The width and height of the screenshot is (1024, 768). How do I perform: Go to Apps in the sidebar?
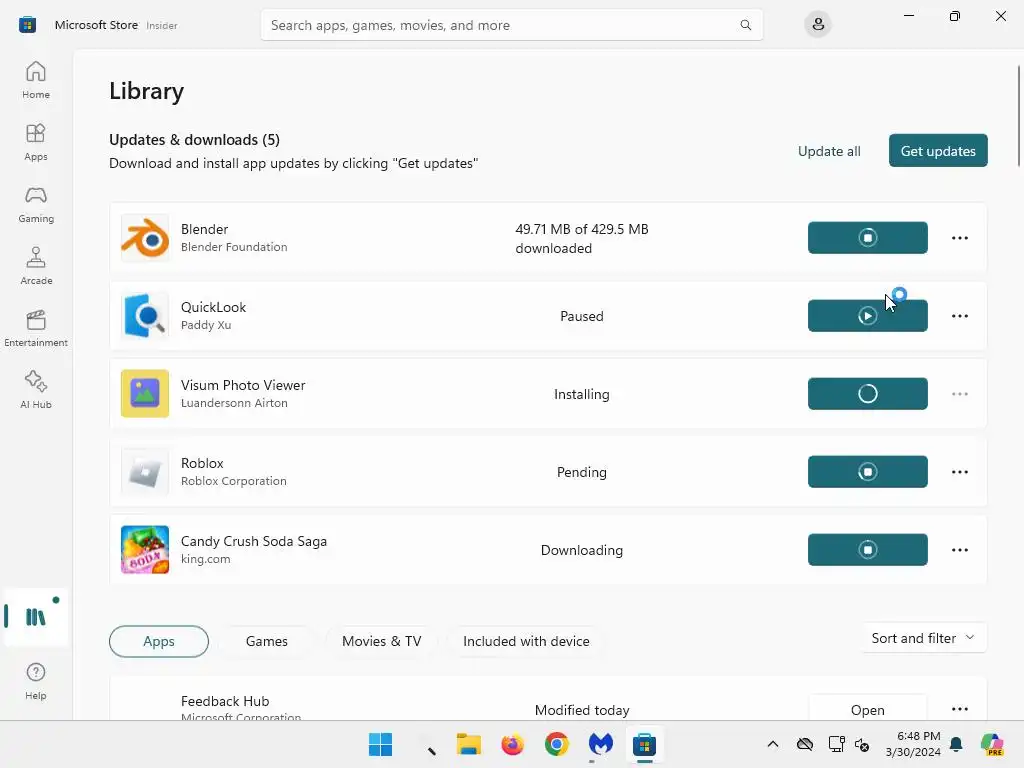36,142
